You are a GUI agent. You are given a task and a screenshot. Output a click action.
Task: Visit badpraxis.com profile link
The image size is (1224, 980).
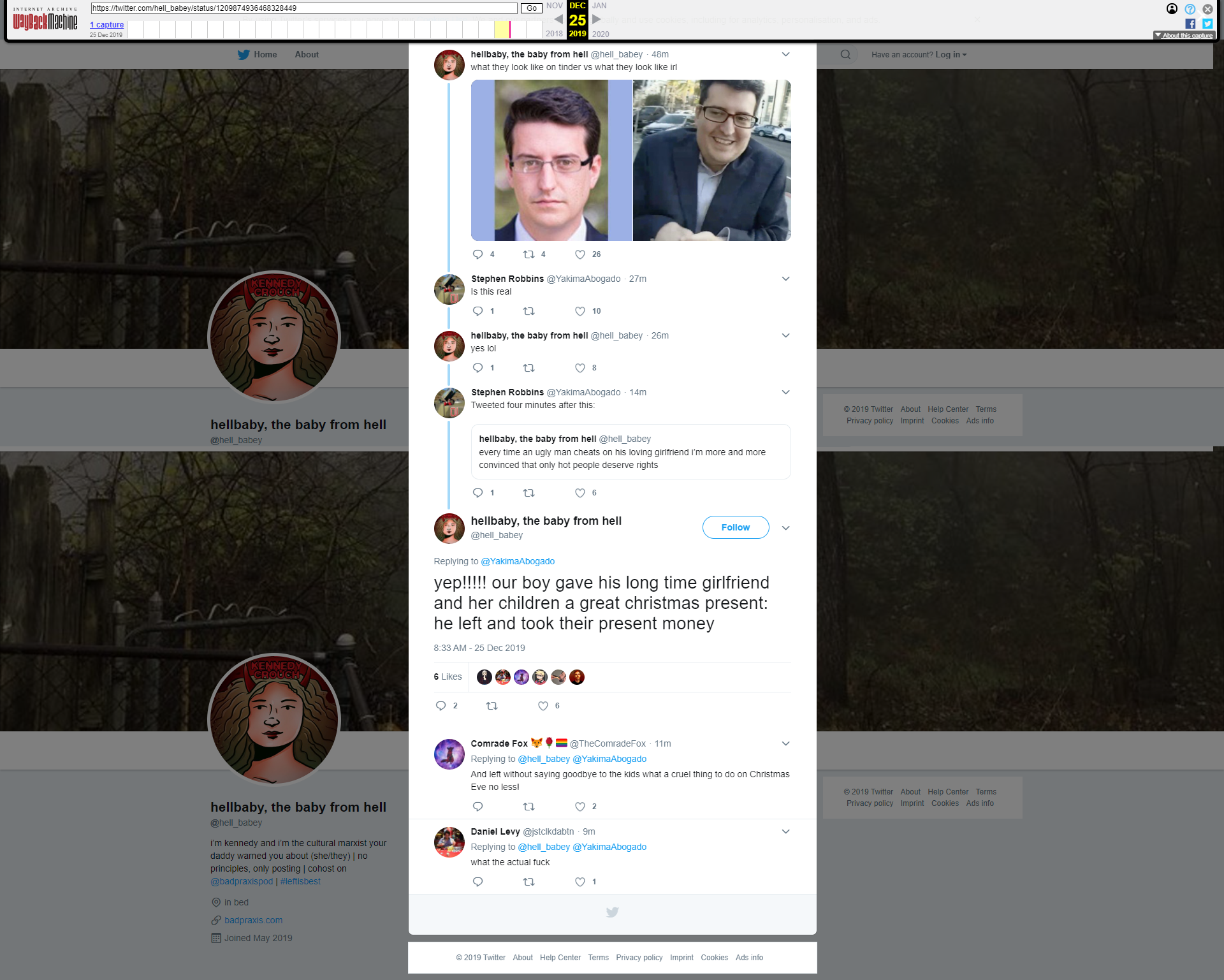pos(253,921)
